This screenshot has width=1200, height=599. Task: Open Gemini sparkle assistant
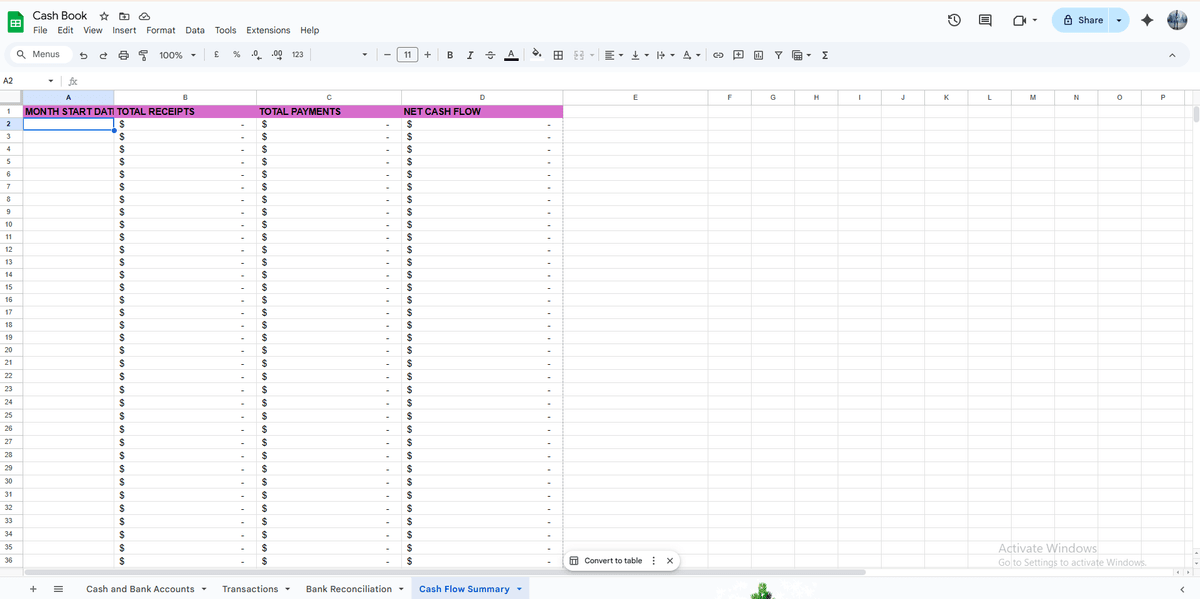pos(1147,20)
